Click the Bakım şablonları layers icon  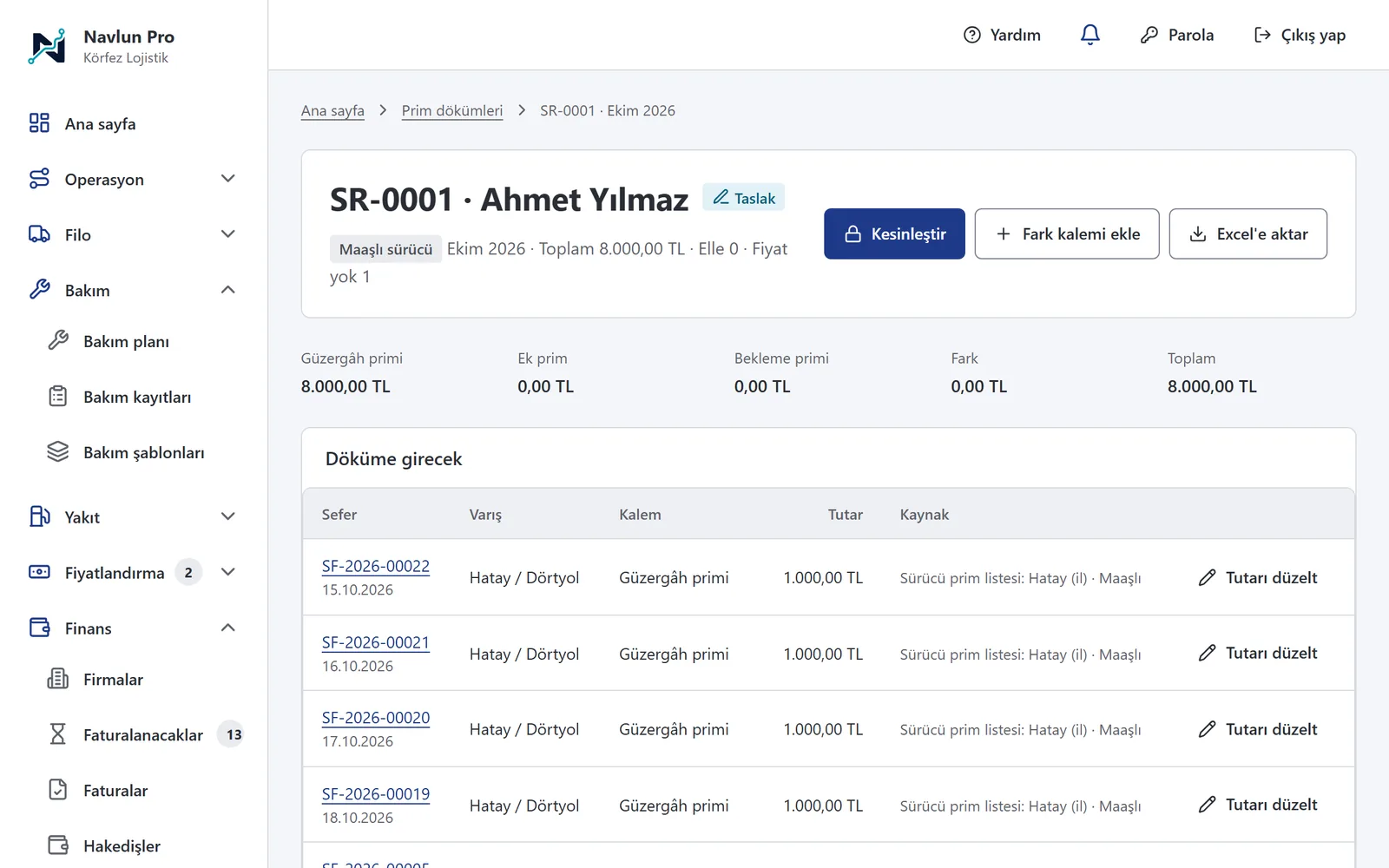58,452
